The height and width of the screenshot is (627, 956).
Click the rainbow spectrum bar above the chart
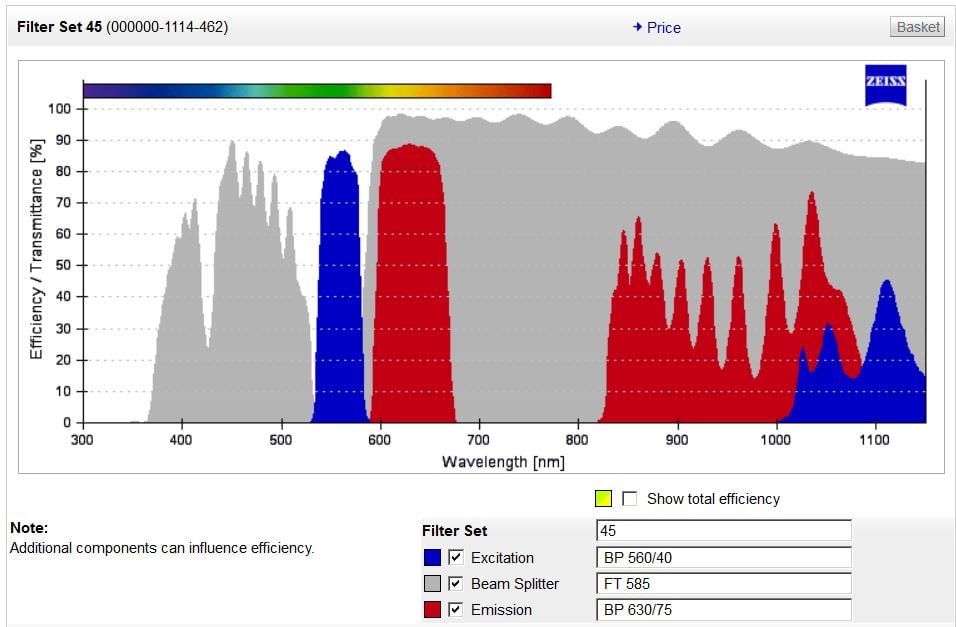[x=317, y=91]
